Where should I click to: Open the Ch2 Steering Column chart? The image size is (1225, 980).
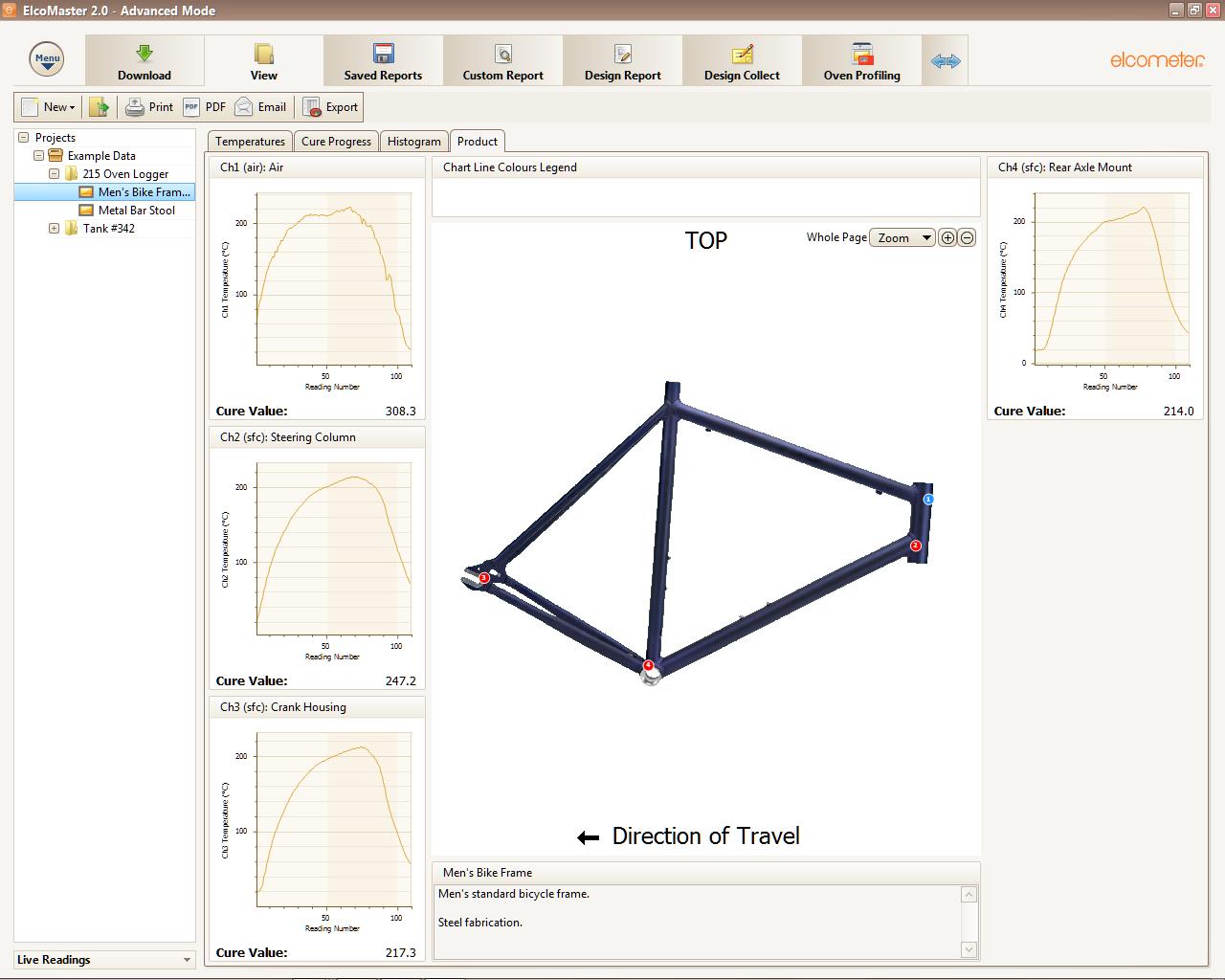click(317, 560)
